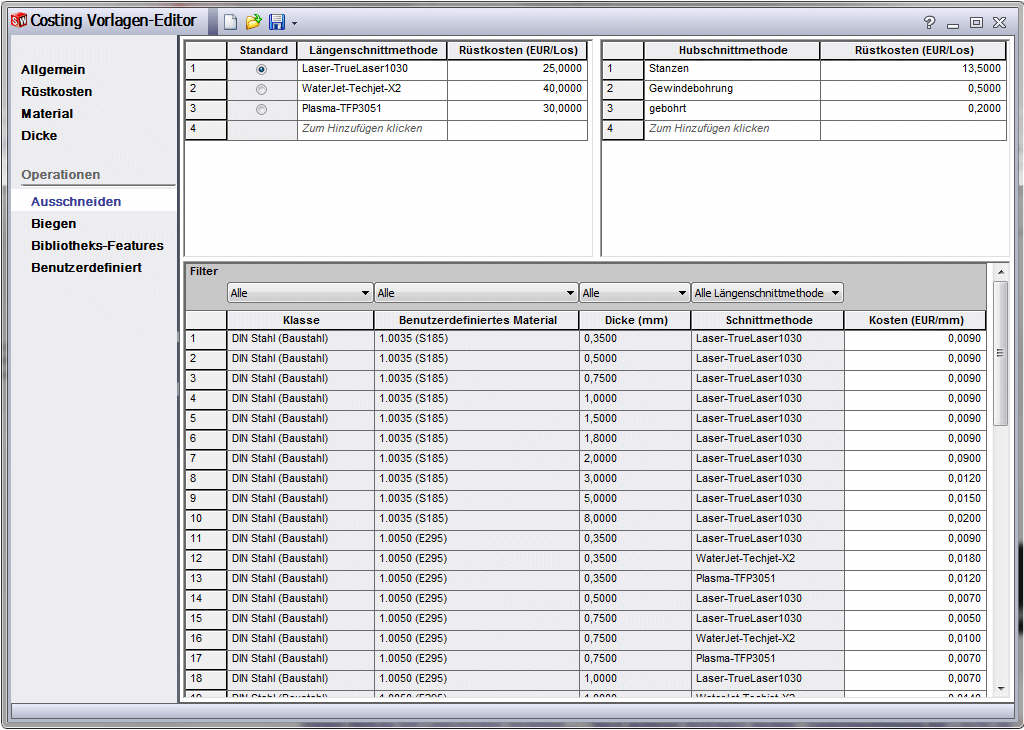Click 1.0050 (E295) material in row 11
The height and width of the screenshot is (730, 1024).
pos(476,539)
